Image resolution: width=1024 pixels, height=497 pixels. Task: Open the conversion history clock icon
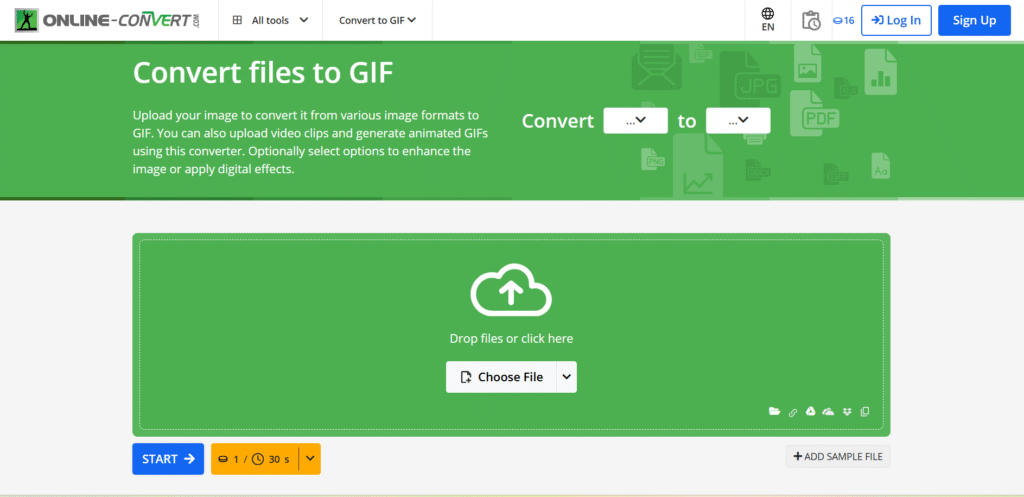[810, 20]
